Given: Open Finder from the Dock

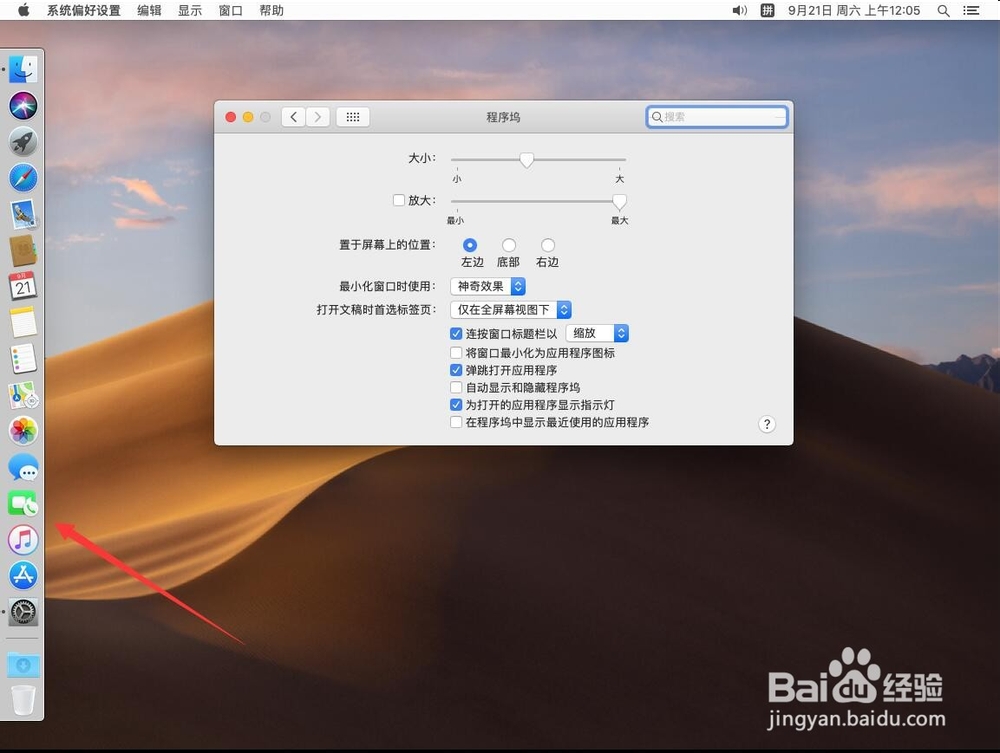Looking at the screenshot, I should (x=22, y=68).
